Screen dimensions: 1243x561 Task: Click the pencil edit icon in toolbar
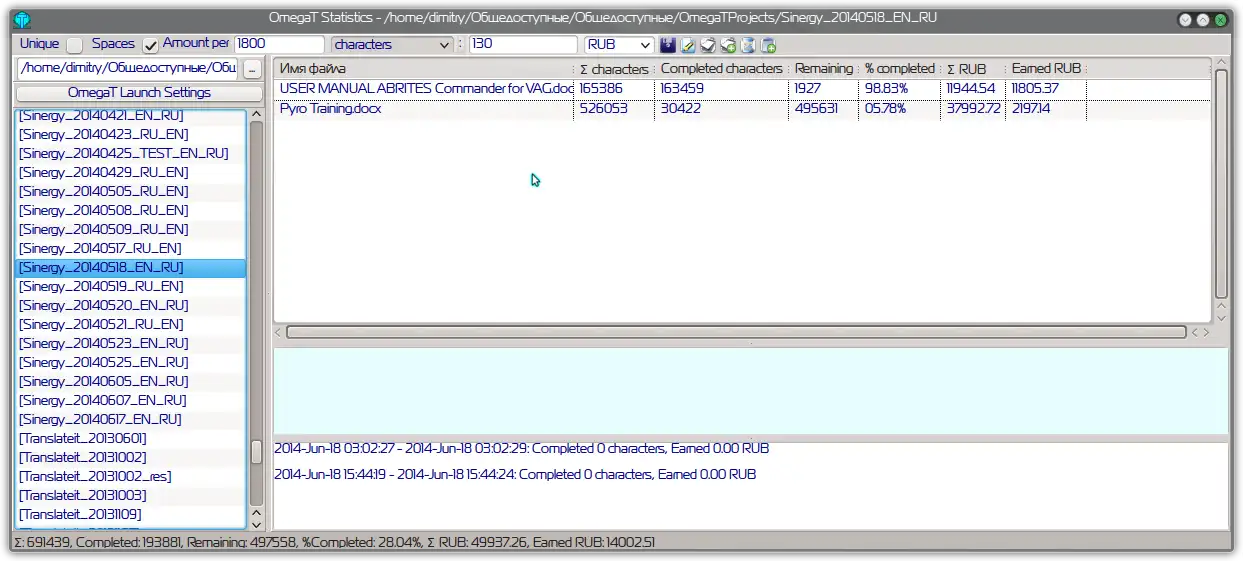coord(688,45)
